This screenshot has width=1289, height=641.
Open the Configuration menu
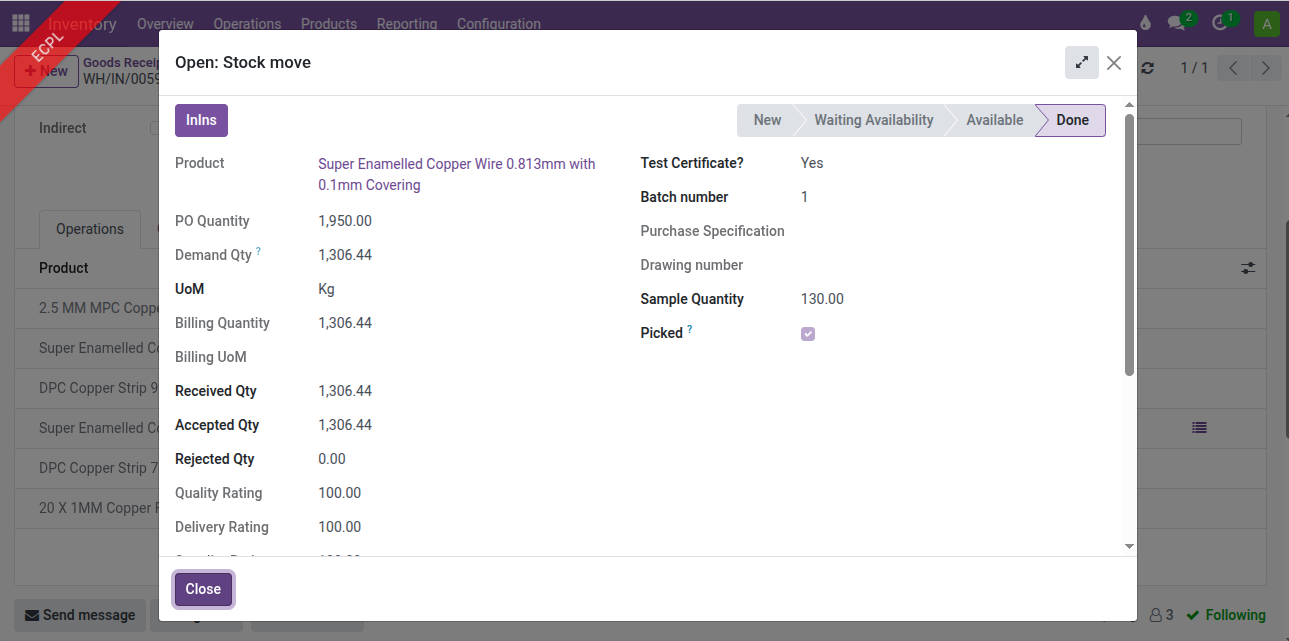pyautogui.click(x=498, y=24)
